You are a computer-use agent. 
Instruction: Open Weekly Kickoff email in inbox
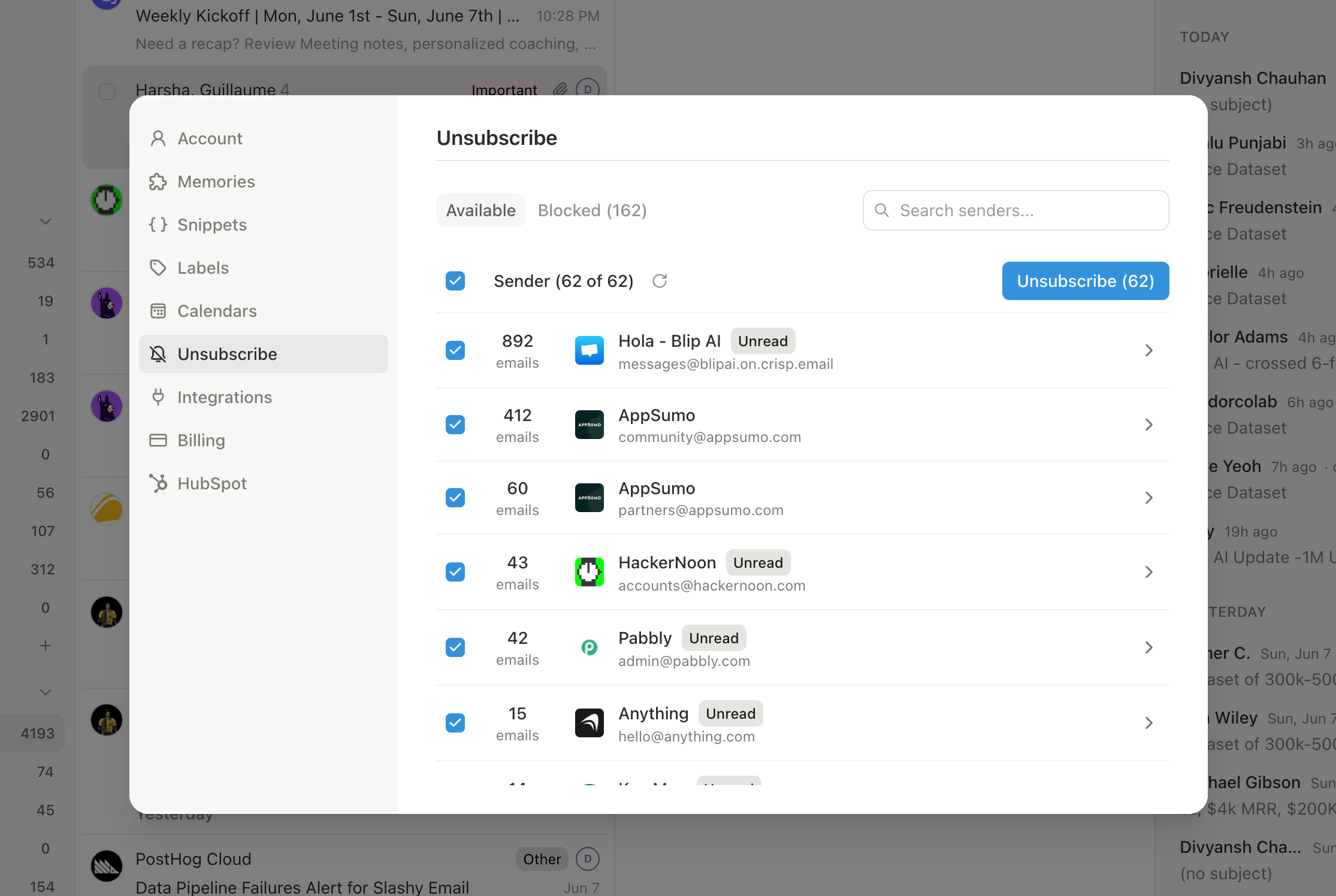pyautogui.click(x=344, y=30)
